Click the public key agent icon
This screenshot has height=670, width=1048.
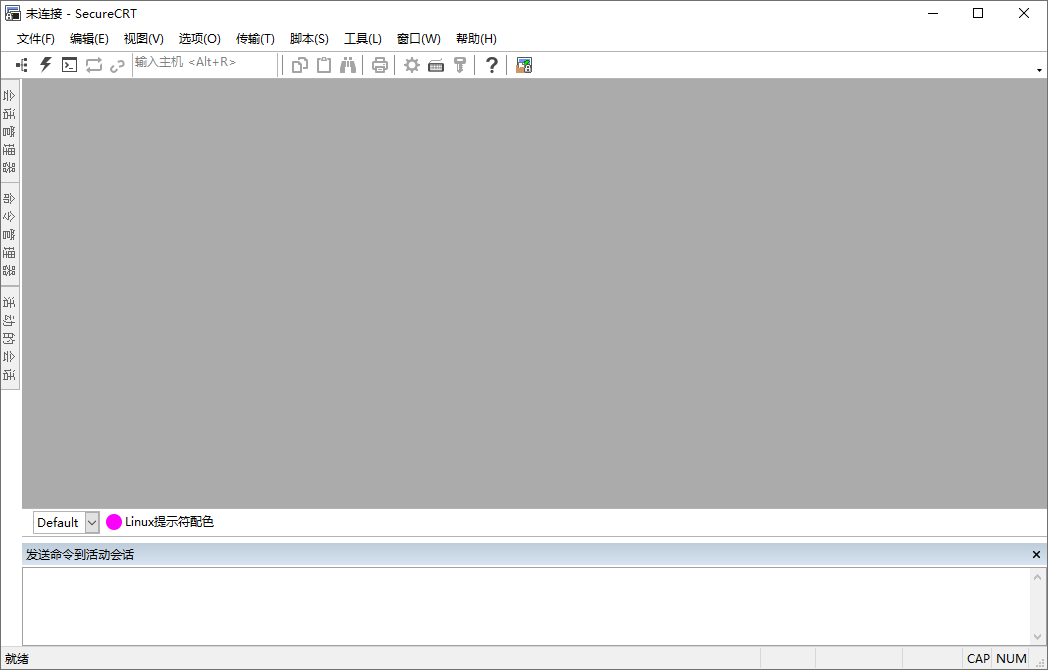460,65
